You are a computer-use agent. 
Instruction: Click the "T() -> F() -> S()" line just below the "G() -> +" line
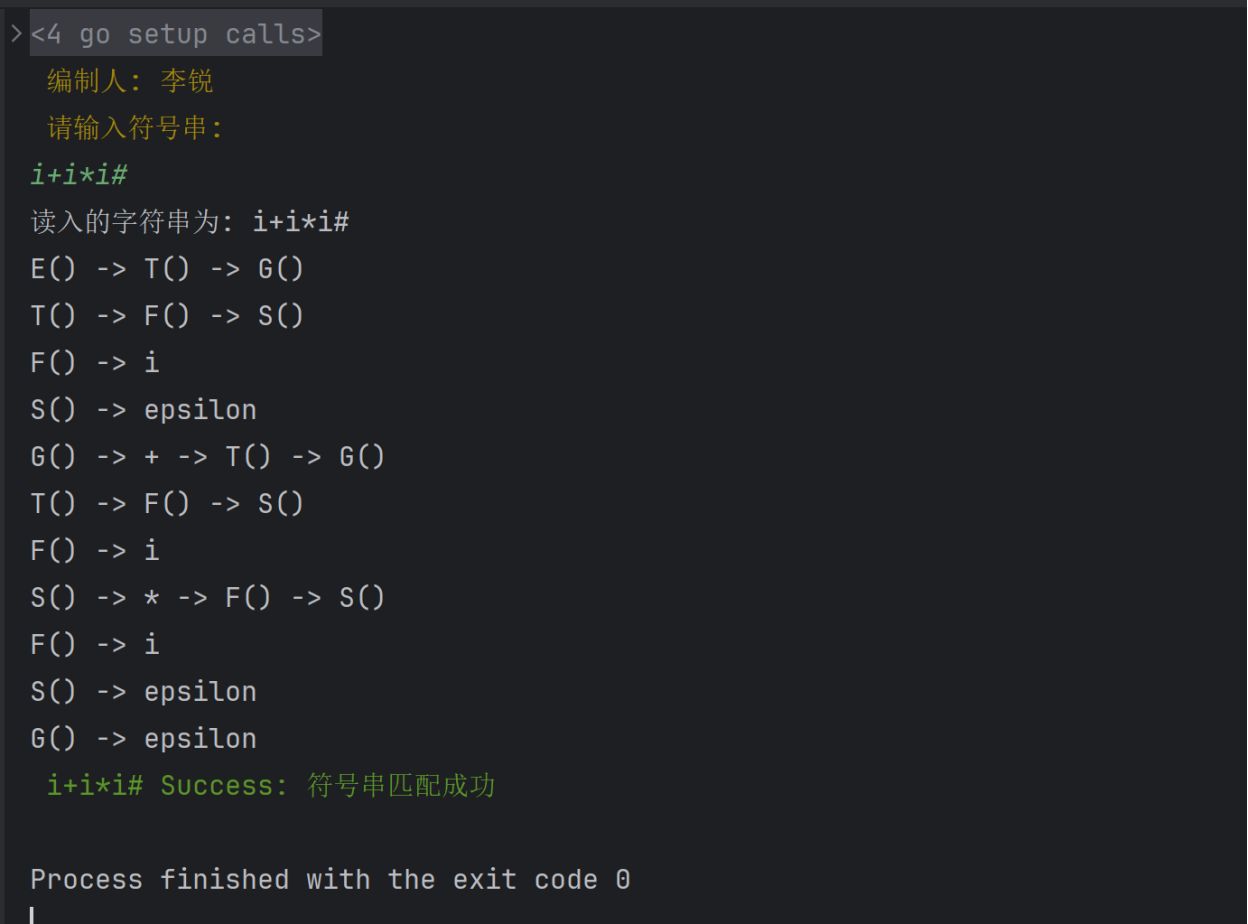(167, 504)
